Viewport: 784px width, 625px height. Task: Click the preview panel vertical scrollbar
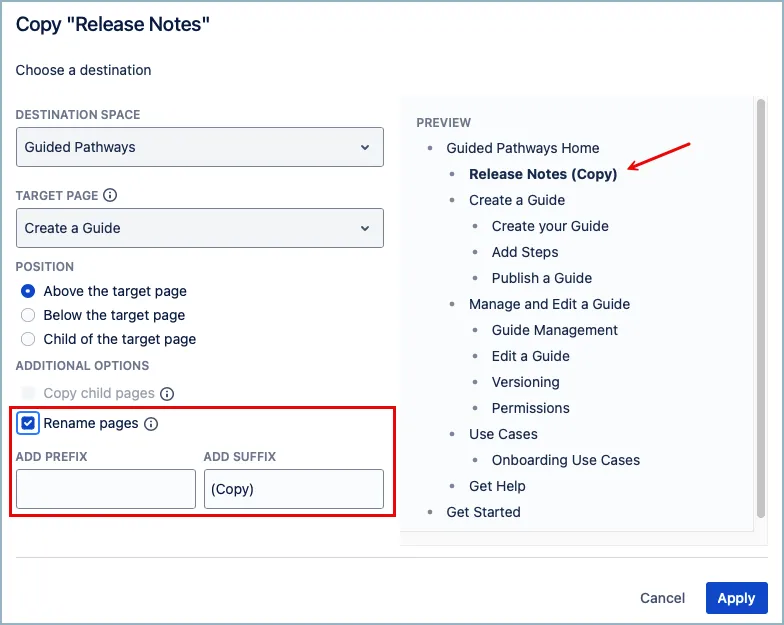[x=761, y=308]
